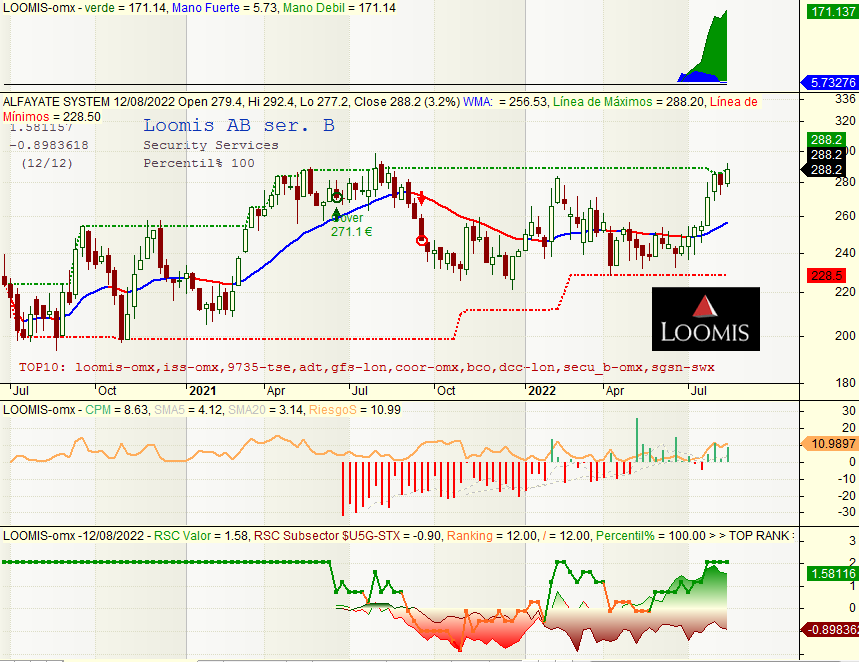Click the 180 price axis label
859x662 pixels.
pyautogui.click(x=845, y=383)
